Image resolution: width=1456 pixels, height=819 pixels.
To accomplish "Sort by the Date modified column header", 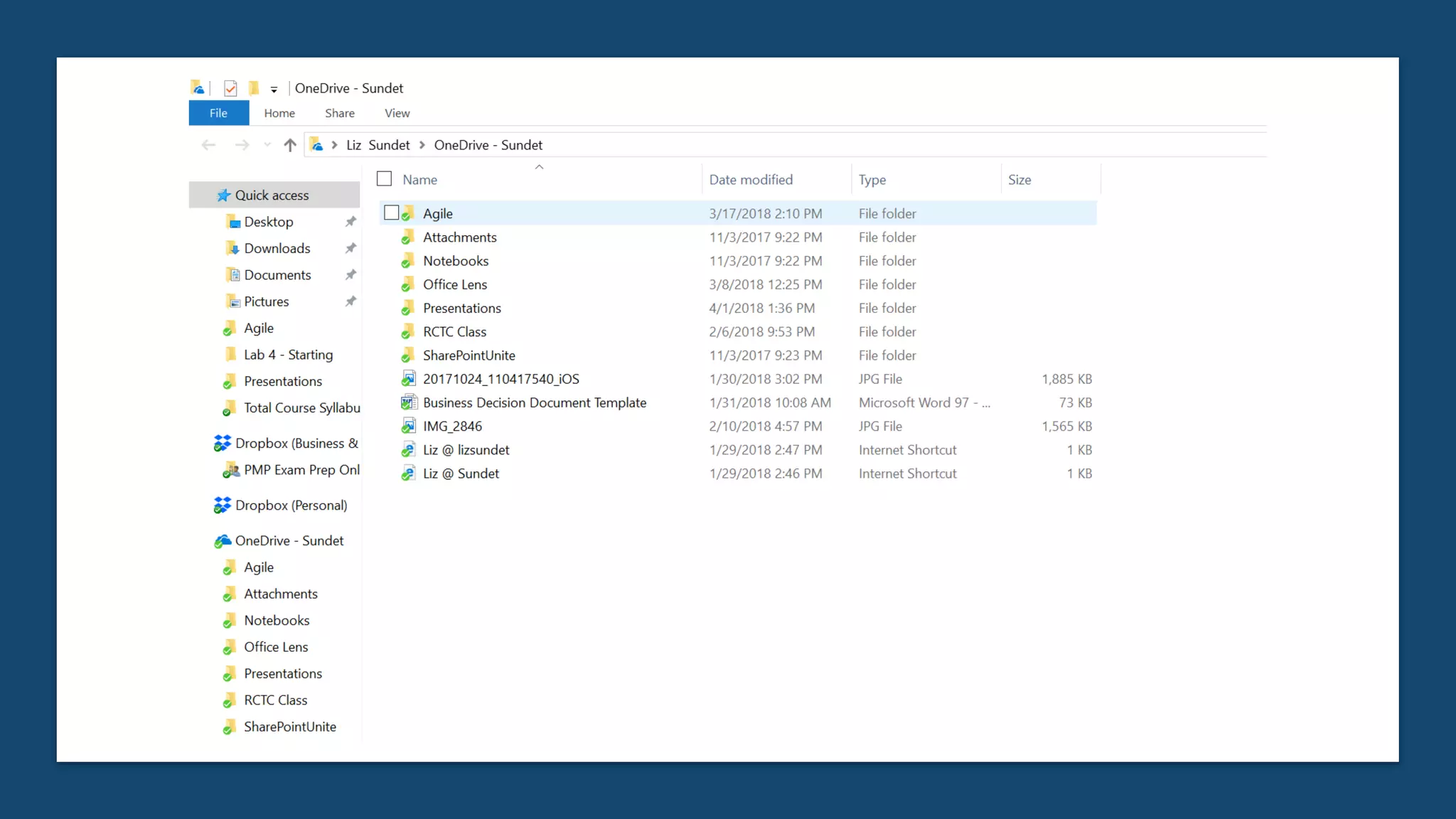I will (751, 180).
